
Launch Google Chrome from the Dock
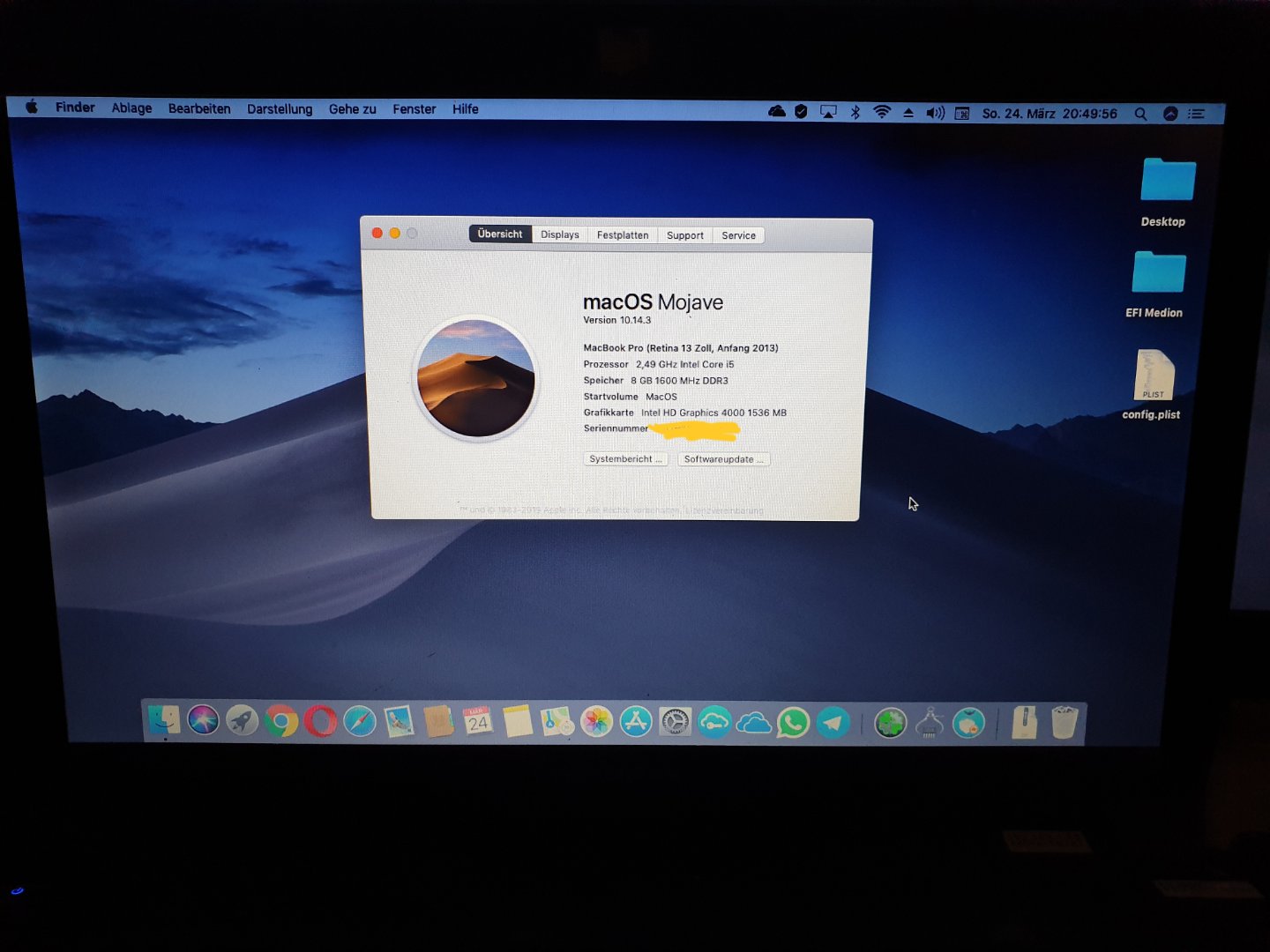[x=281, y=721]
